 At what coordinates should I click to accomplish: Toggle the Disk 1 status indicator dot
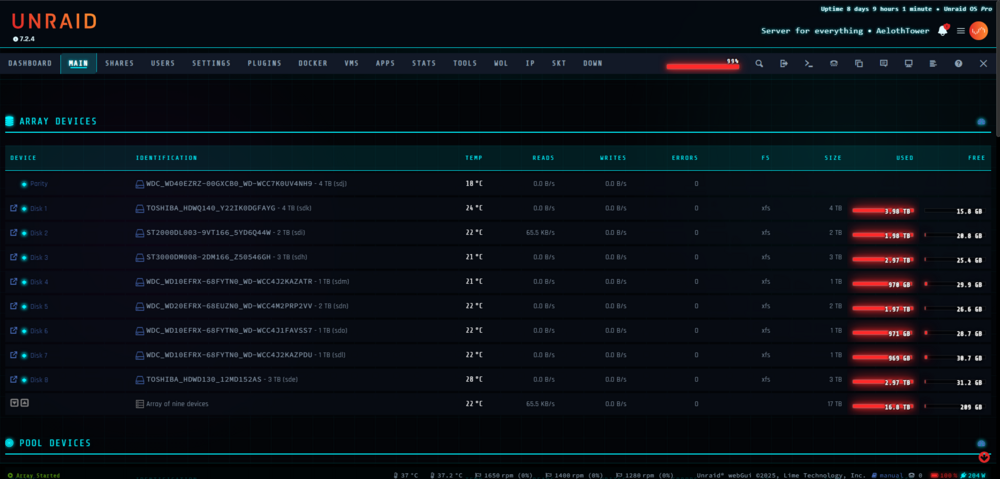click(24, 209)
